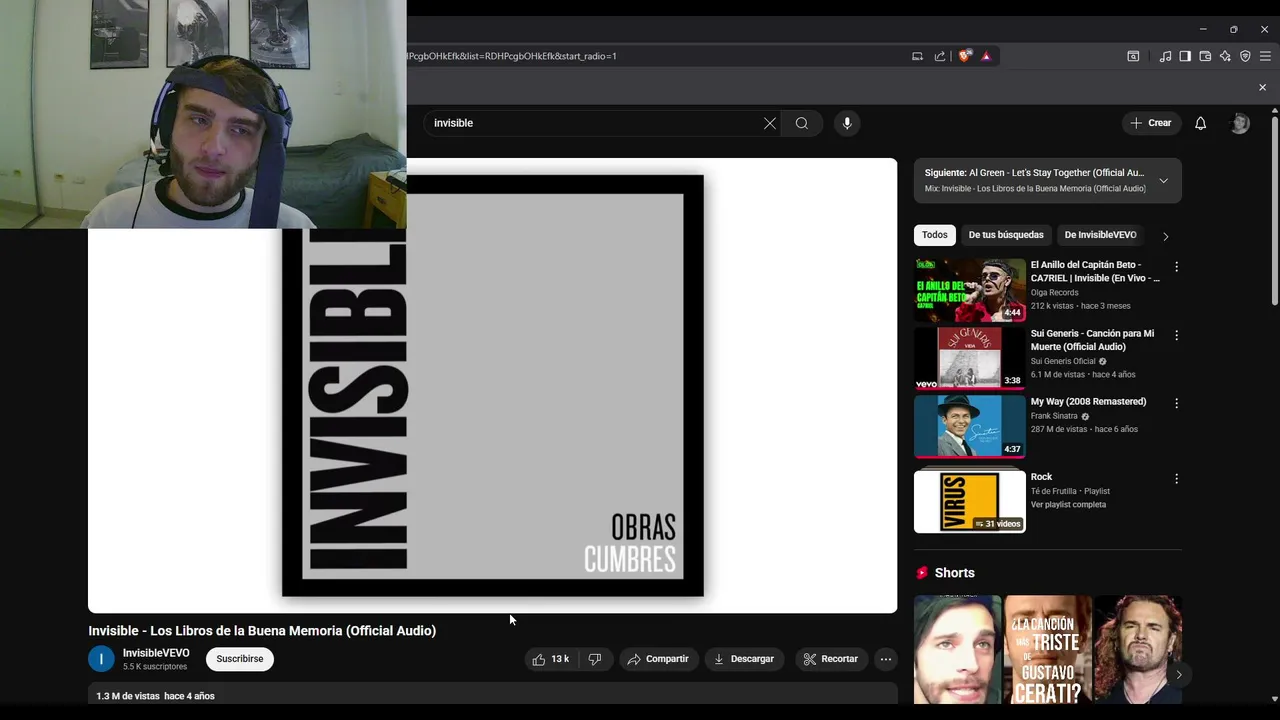
Task: Open options for the Rock playlist
Action: [1176, 479]
